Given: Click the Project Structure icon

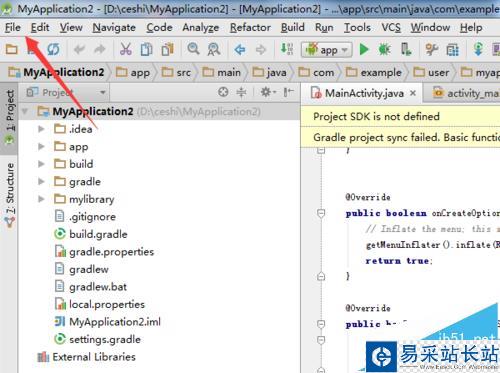Looking at the screenshot, I should click(x=452, y=50).
